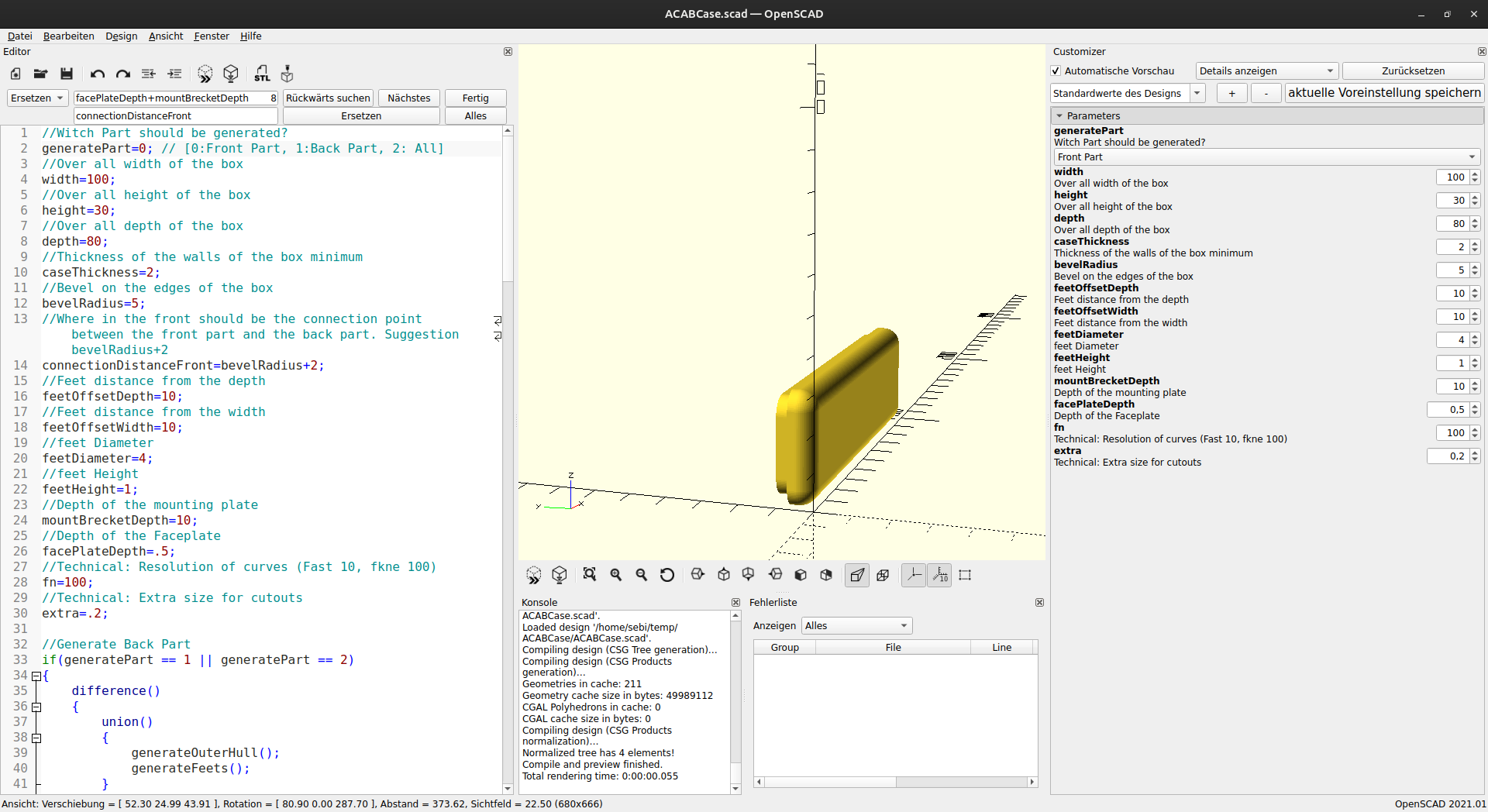This screenshot has height=812, width=1488.
Task: Open the Bearbeiten menu
Action: 68,36
